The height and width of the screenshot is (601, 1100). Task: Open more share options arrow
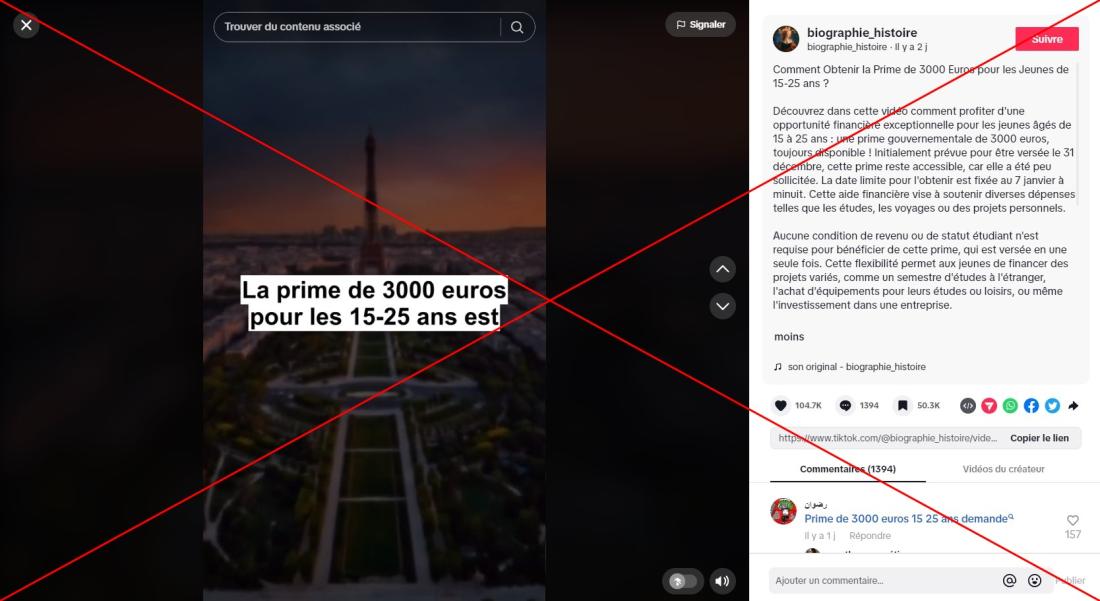1073,405
